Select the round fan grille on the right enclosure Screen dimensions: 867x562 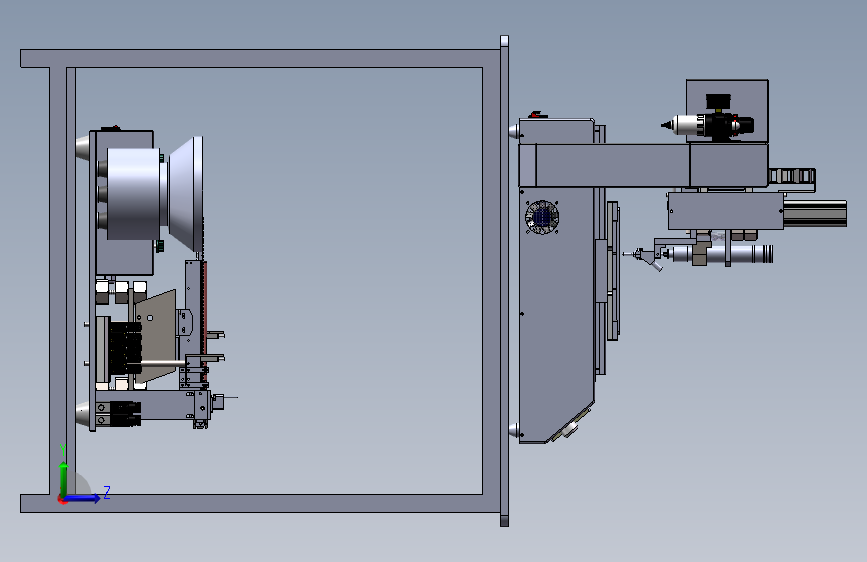pyautogui.click(x=542, y=217)
